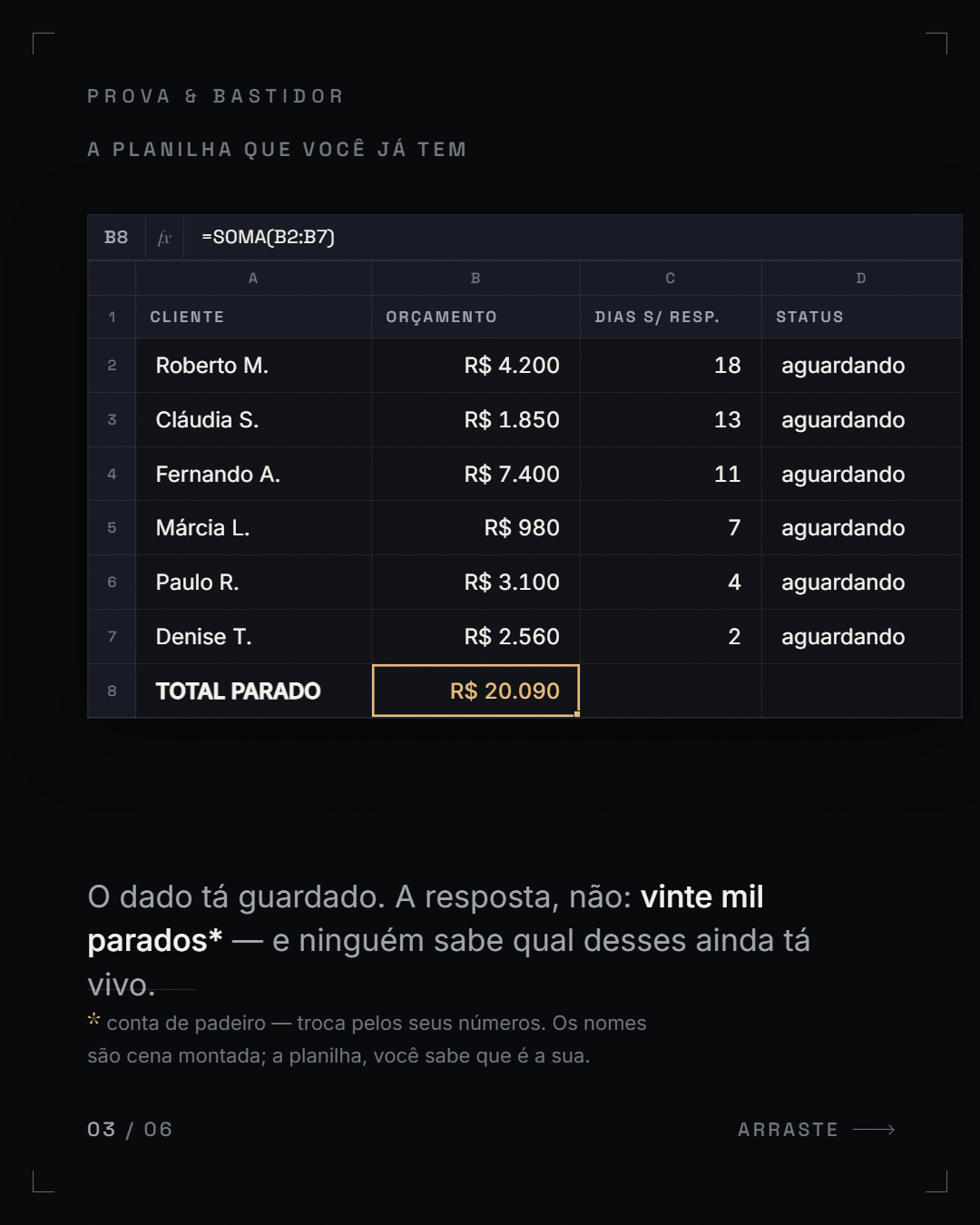Select column A header

pyautogui.click(x=253, y=279)
